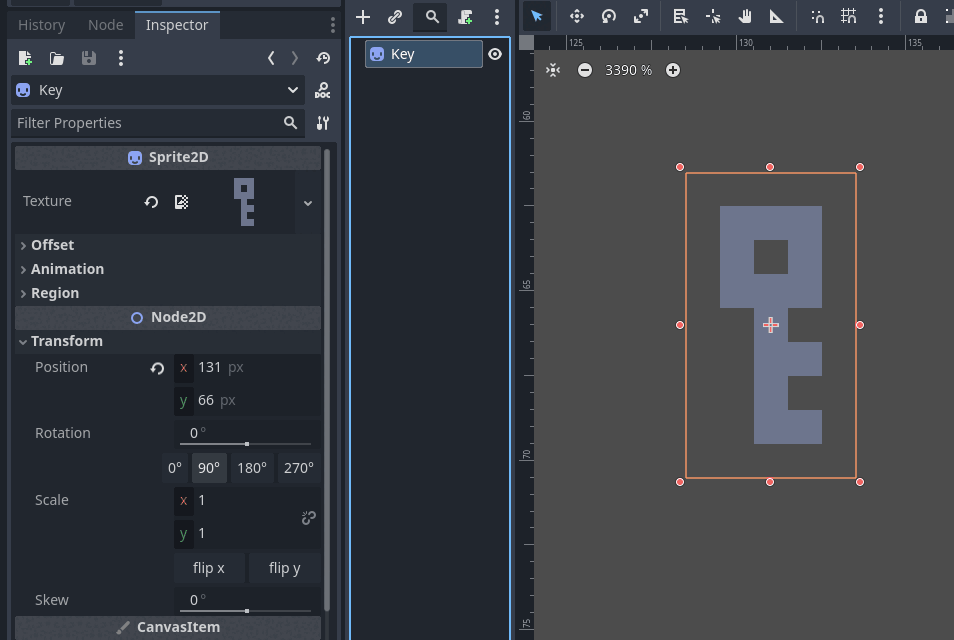Viewport: 954px width, 640px height.
Task: Open the Inspector extra resource options menu
Action: pos(120,58)
